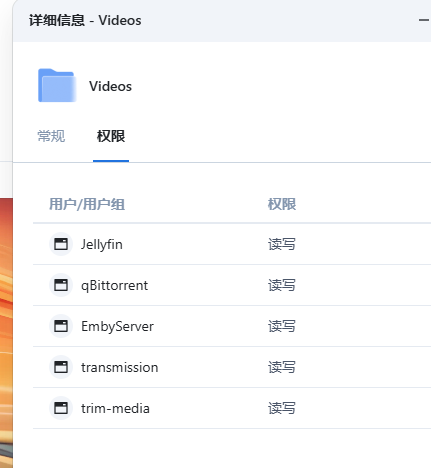Viewport: 431px width, 468px height.
Task: Select the 权限 tab
Action: pyautogui.click(x=111, y=136)
